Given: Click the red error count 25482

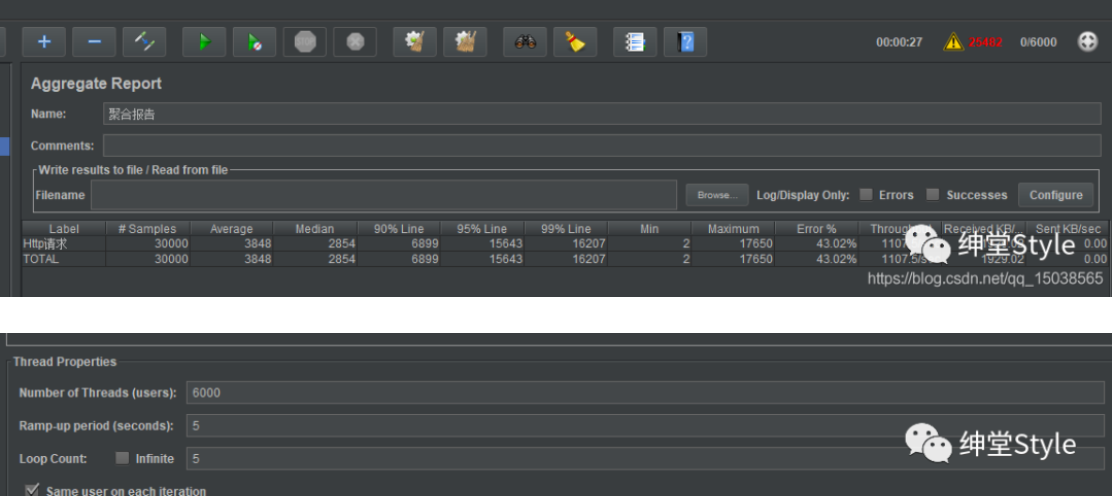Looking at the screenshot, I should click(x=986, y=42).
